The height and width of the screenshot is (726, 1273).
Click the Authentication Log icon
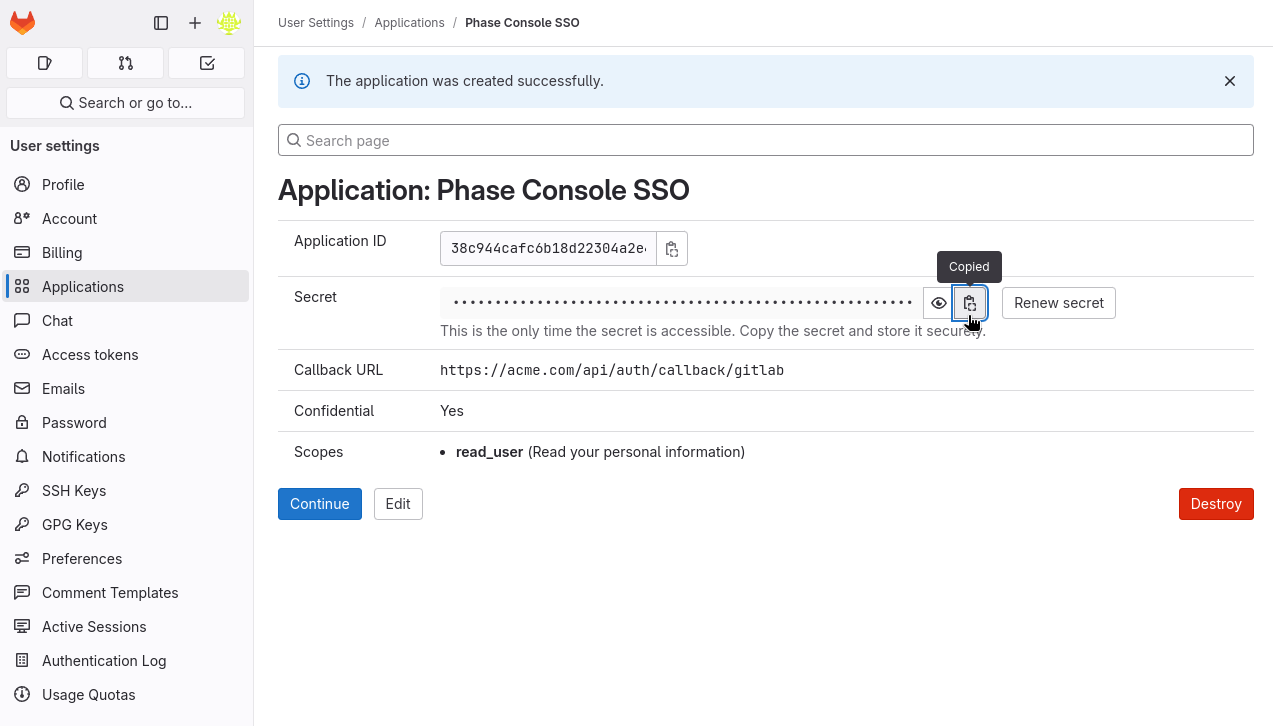pyautogui.click(x=22, y=661)
